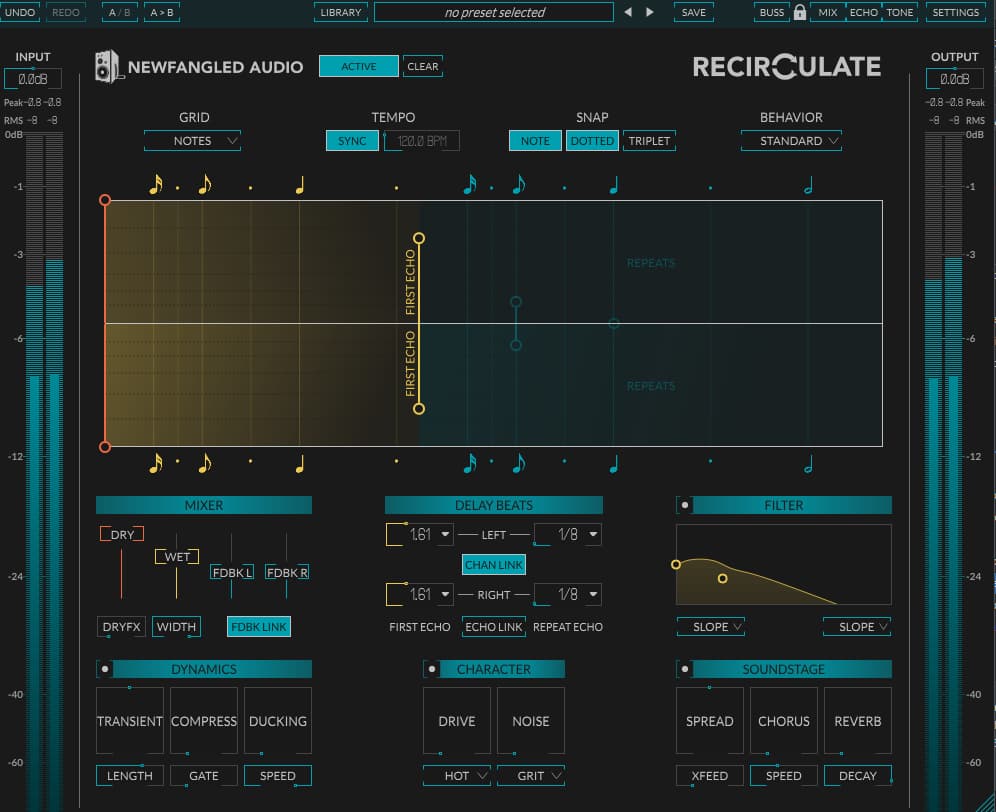Open right first echo 1.61 dropdown
Image resolution: width=996 pixels, height=812 pixels.
coord(445,594)
